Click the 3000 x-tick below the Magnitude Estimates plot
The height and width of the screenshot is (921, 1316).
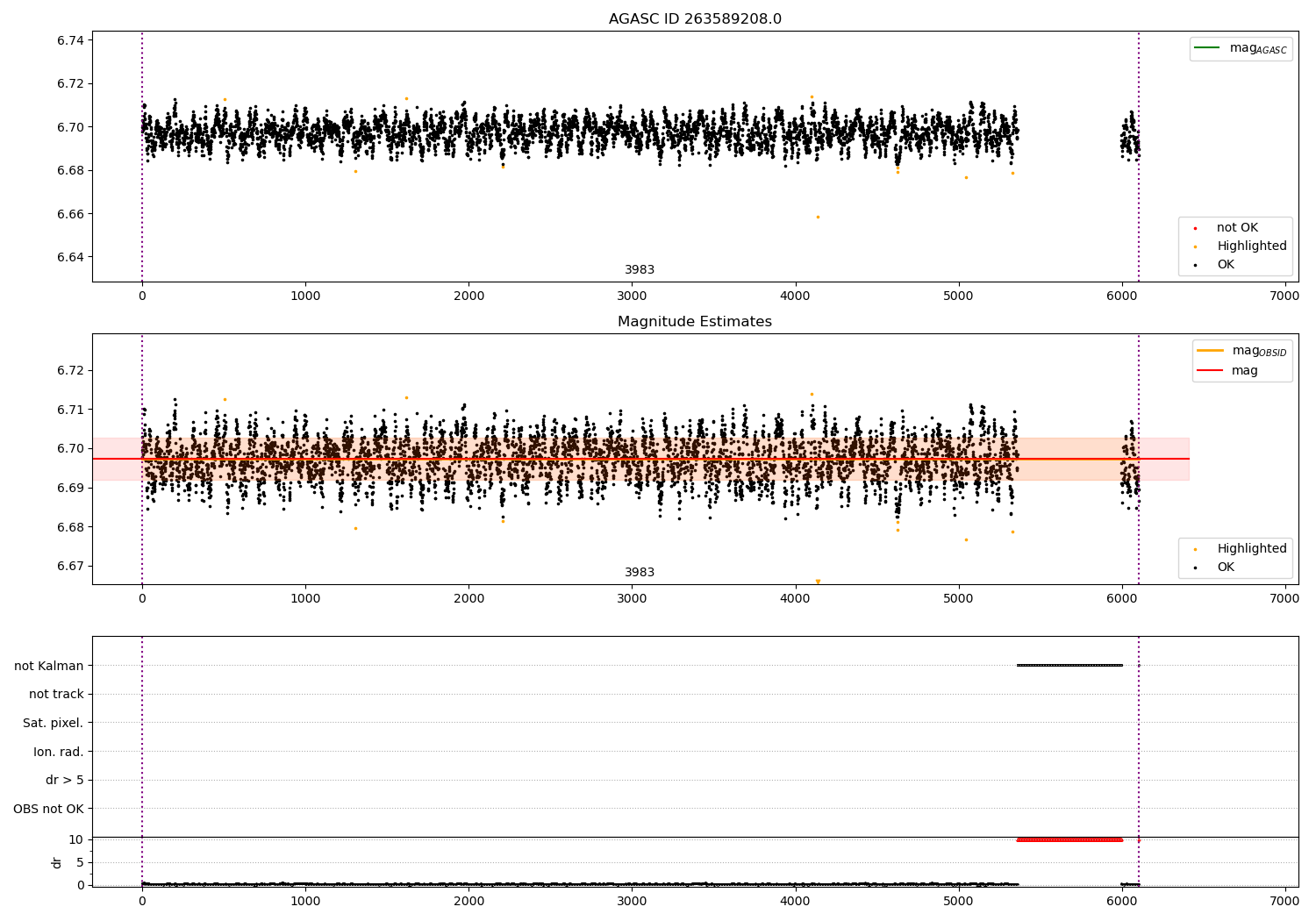[632, 599]
